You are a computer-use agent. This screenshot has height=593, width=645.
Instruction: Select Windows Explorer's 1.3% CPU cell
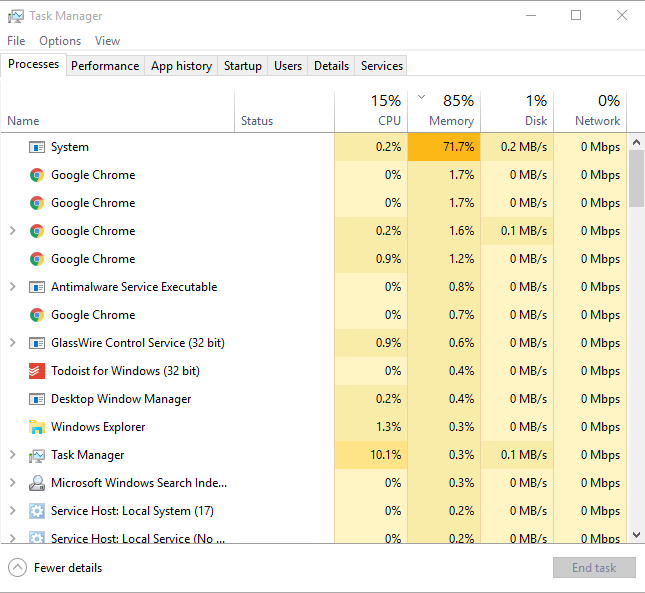click(x=371, y=427)
